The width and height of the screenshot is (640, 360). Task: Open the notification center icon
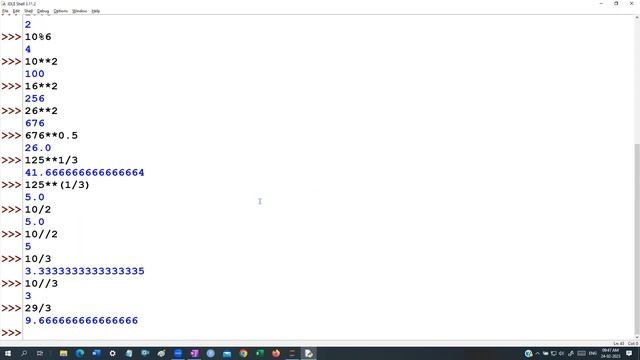(x=629, y=353)
